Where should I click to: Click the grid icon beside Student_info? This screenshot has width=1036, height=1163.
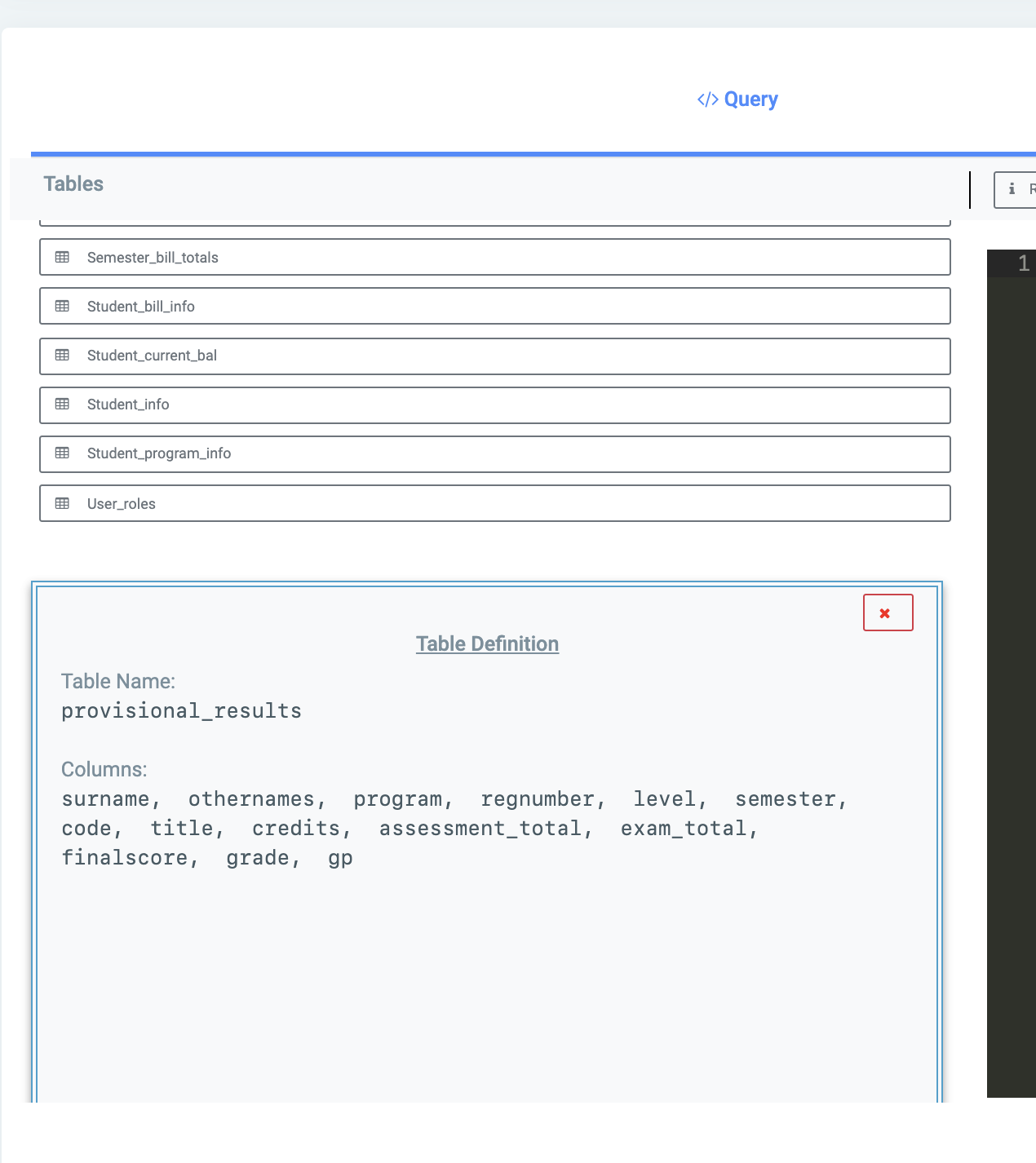63,405
